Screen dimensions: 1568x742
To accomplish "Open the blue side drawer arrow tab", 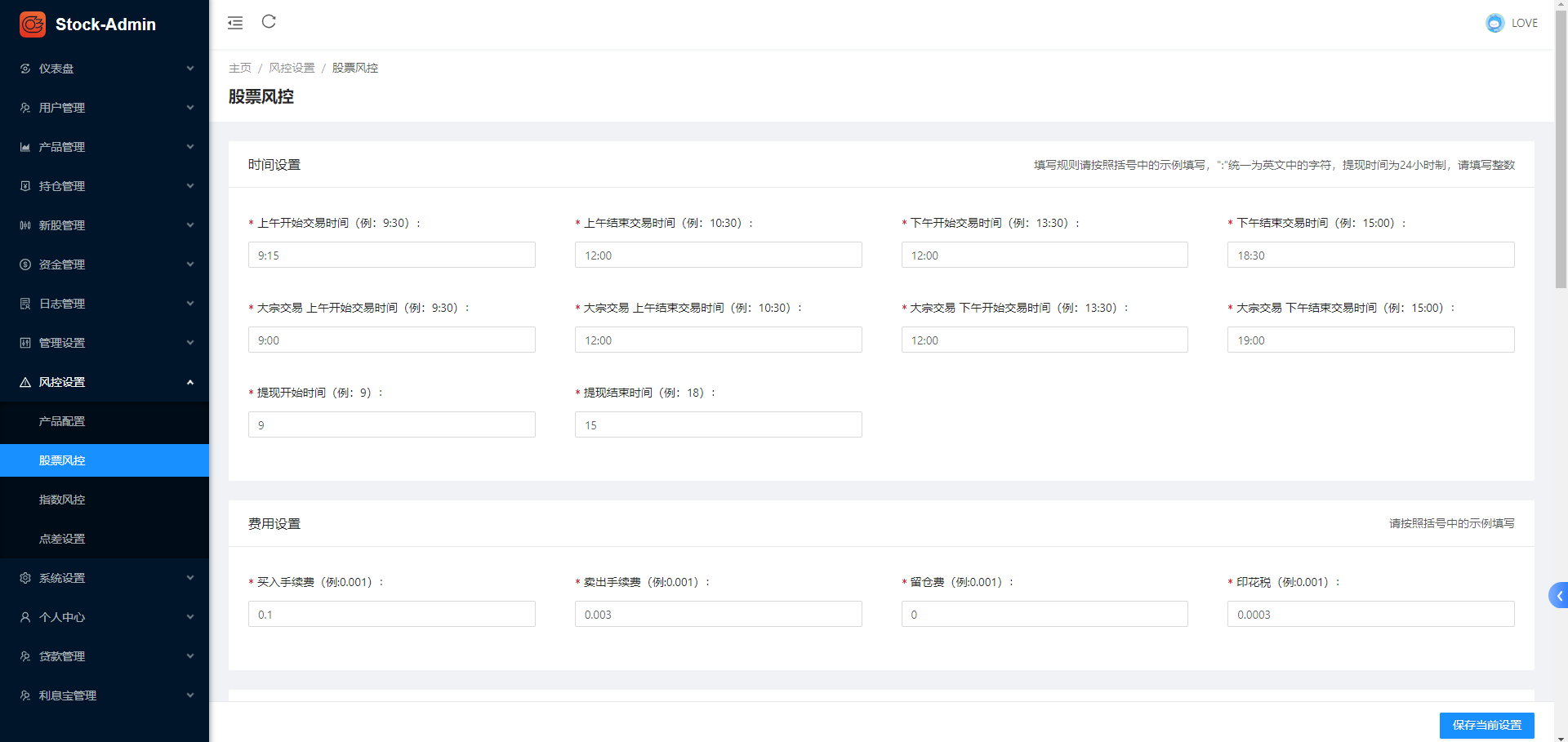I will tap(1558, 596).
